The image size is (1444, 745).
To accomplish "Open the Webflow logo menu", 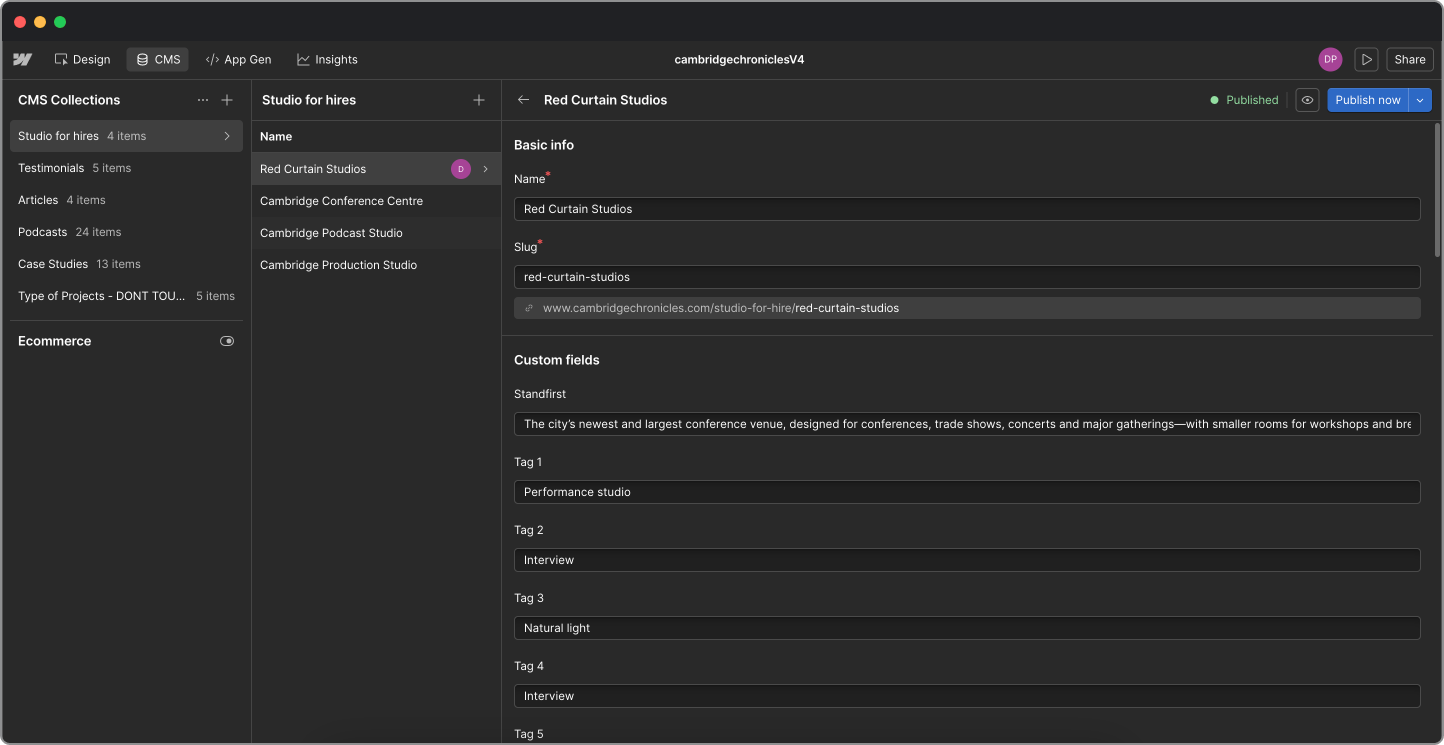I will [22, 60].
